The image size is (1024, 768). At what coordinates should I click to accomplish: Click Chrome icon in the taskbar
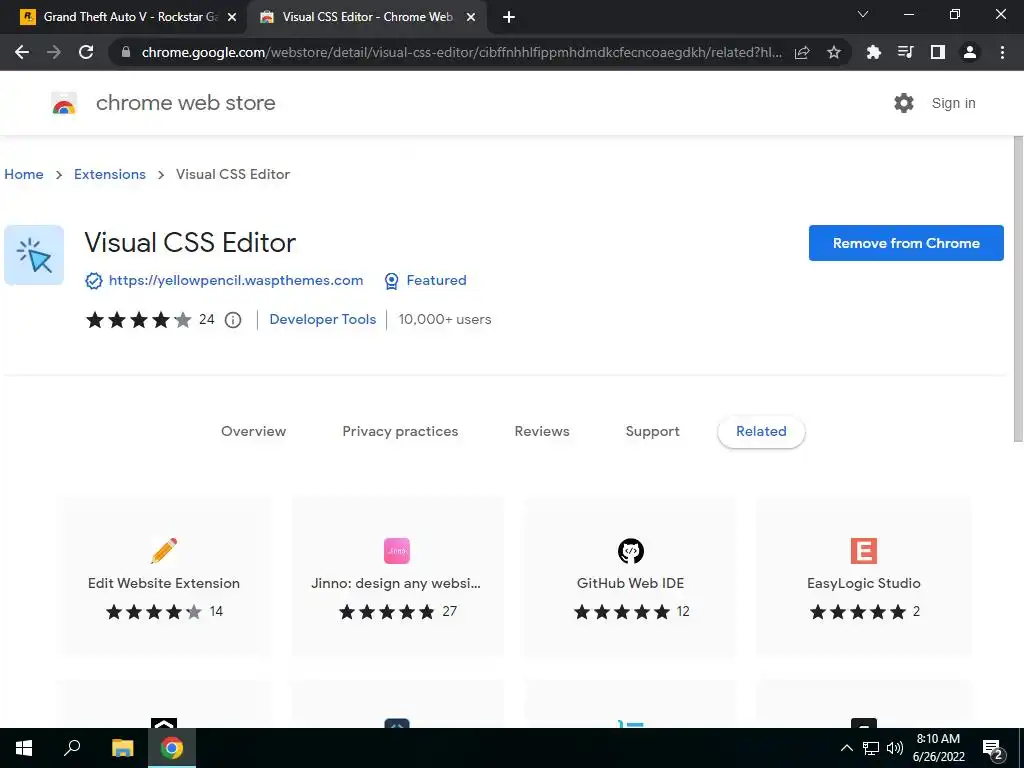coord(172,748)
